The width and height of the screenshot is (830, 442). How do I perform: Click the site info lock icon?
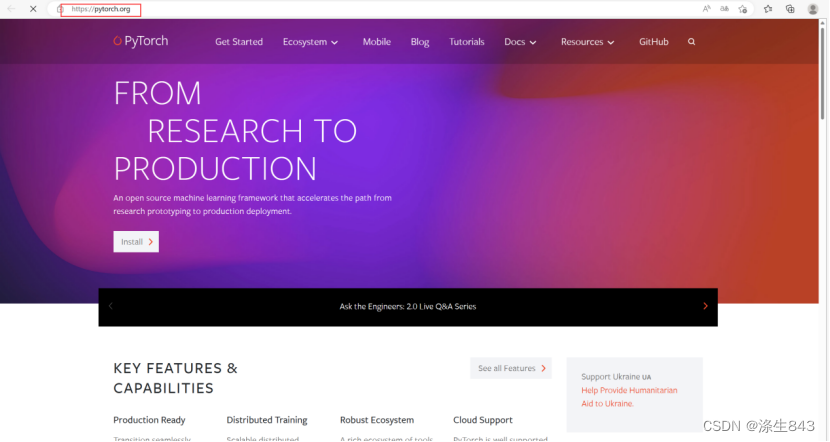(x=60, y=9)
